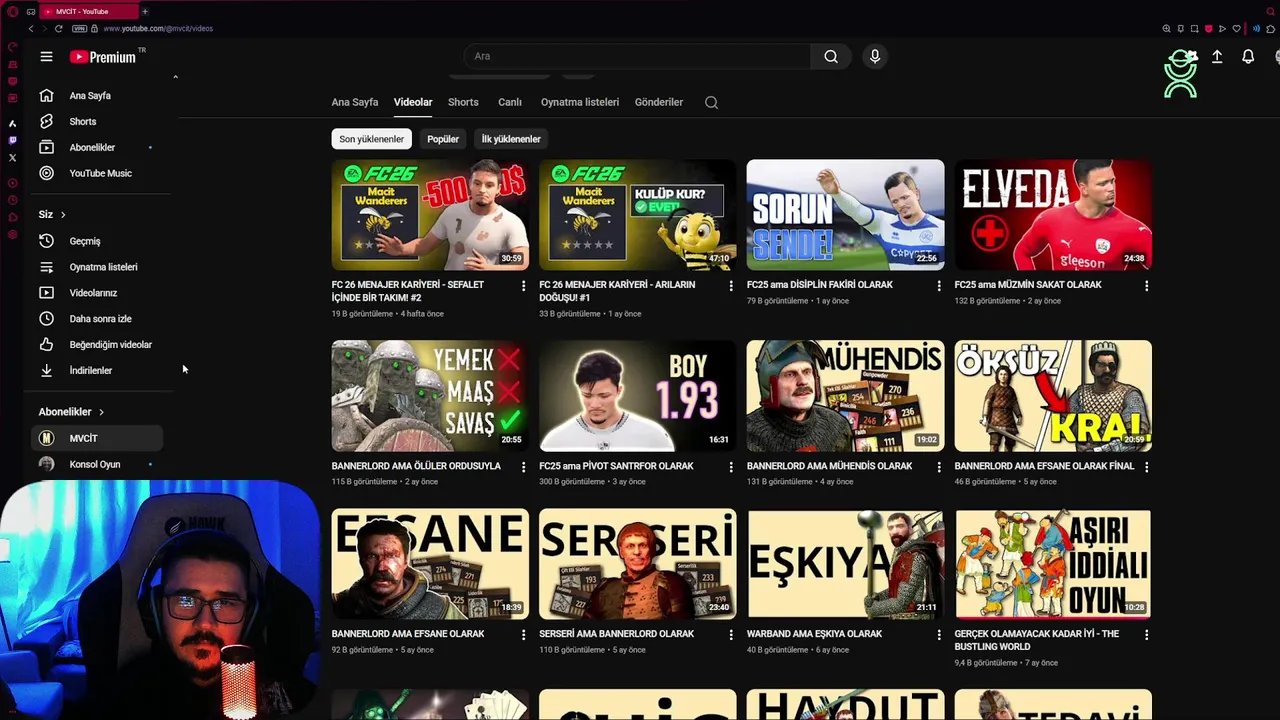
Task: Open options for PİVOT SANTRFOR video
Action: point(731,467)
